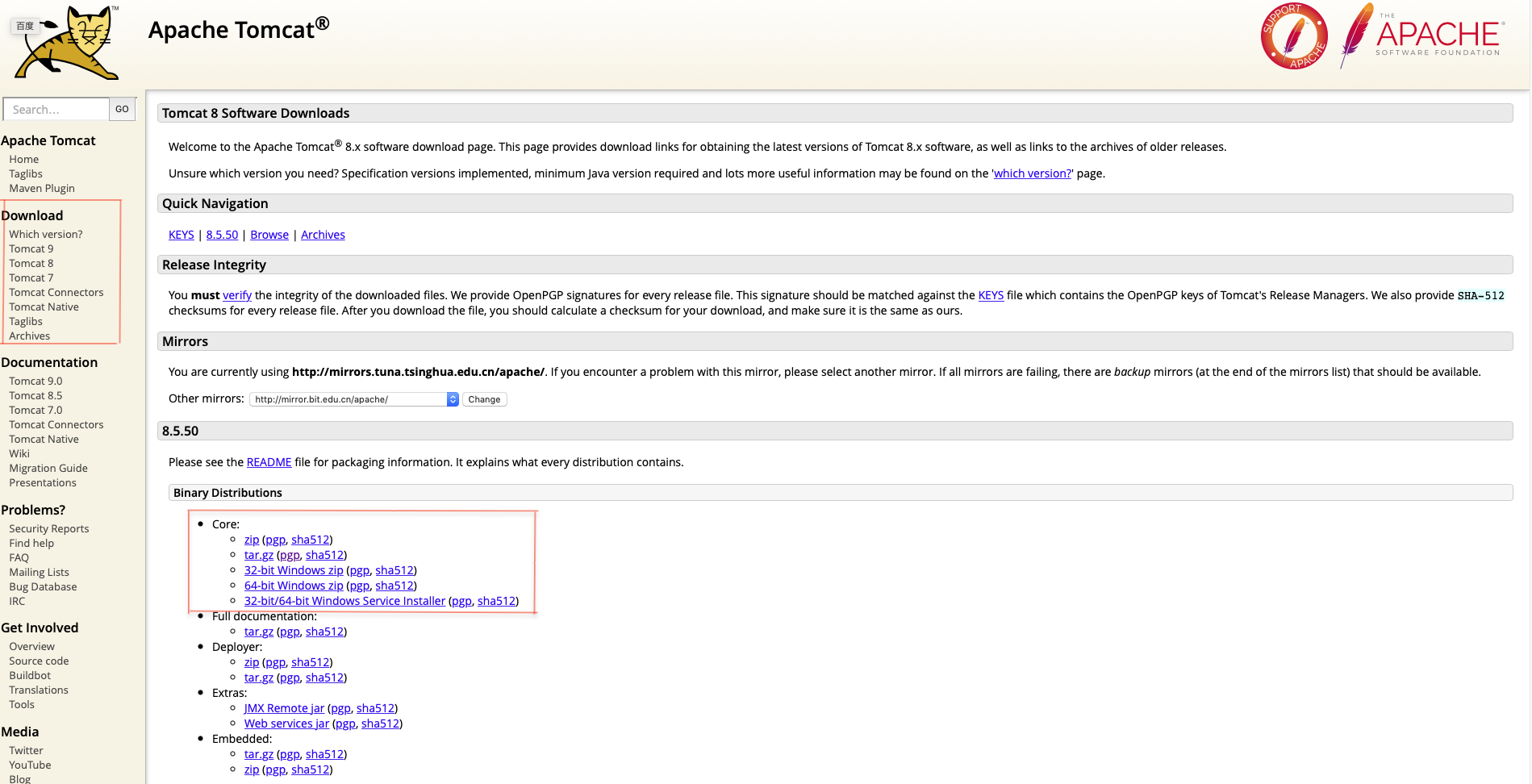
Task: Download Embedded tar.gz
Action: coord(259,754)
